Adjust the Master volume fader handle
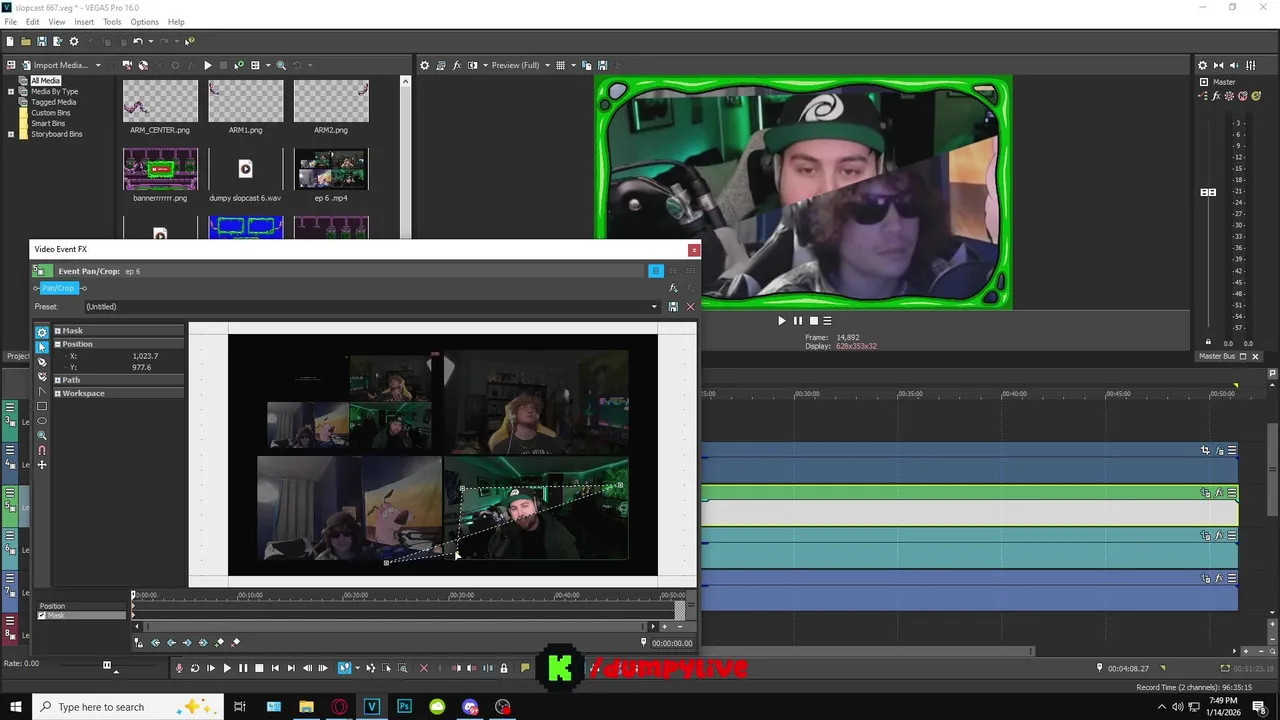The image size is (1280, 720). (1208, 192)
